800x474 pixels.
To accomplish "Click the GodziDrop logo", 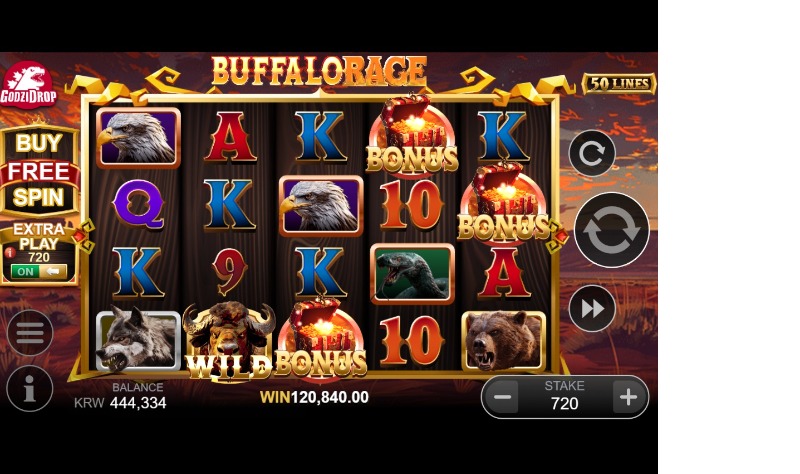I will 28,85.
